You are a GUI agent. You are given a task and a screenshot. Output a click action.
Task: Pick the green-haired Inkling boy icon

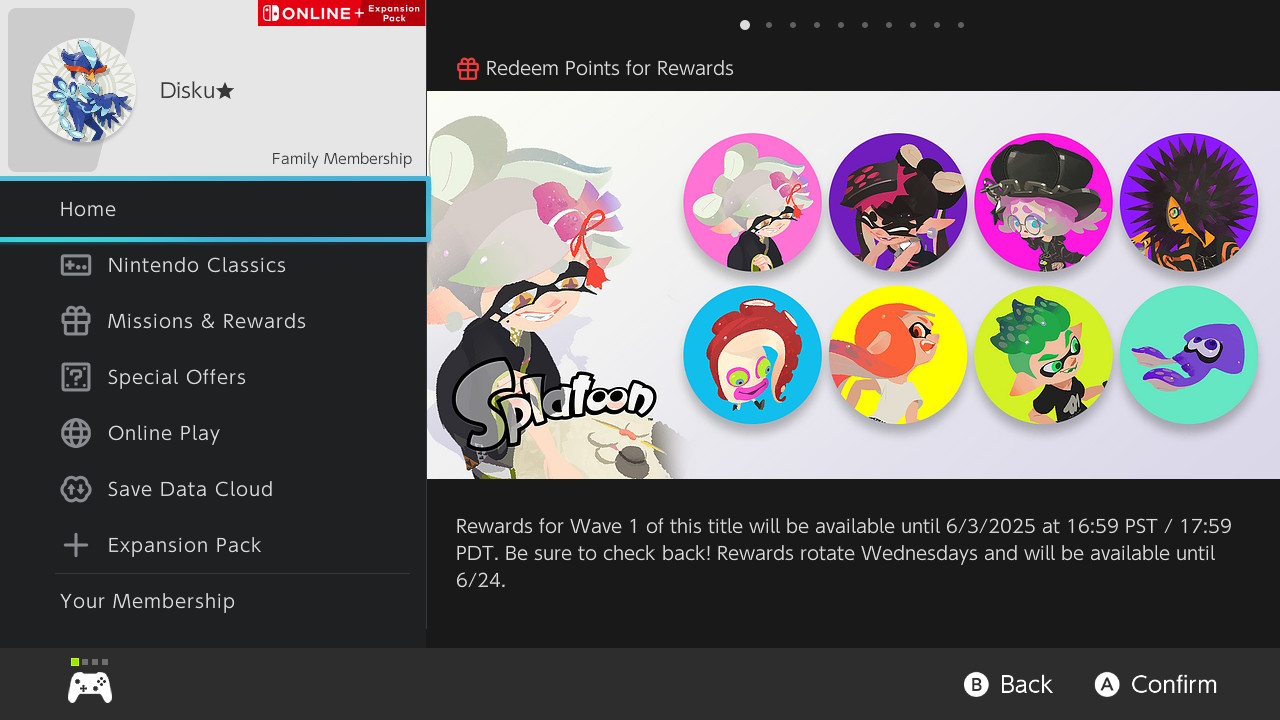pyautogui.click(x=1043, y=355)
